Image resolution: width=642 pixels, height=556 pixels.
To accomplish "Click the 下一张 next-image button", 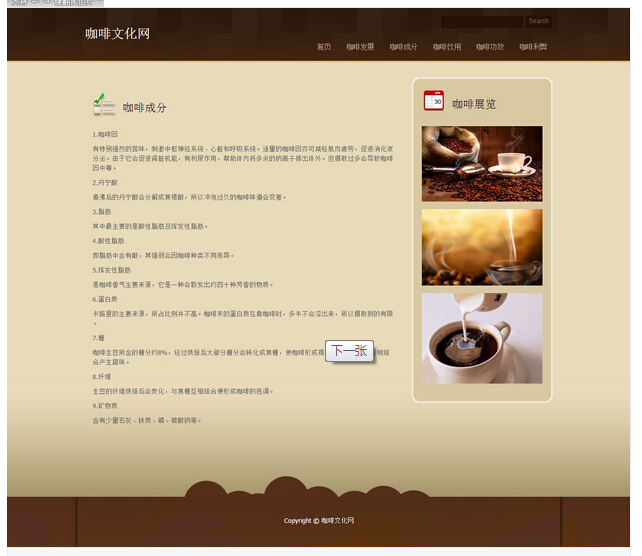I will click(350, 351).
